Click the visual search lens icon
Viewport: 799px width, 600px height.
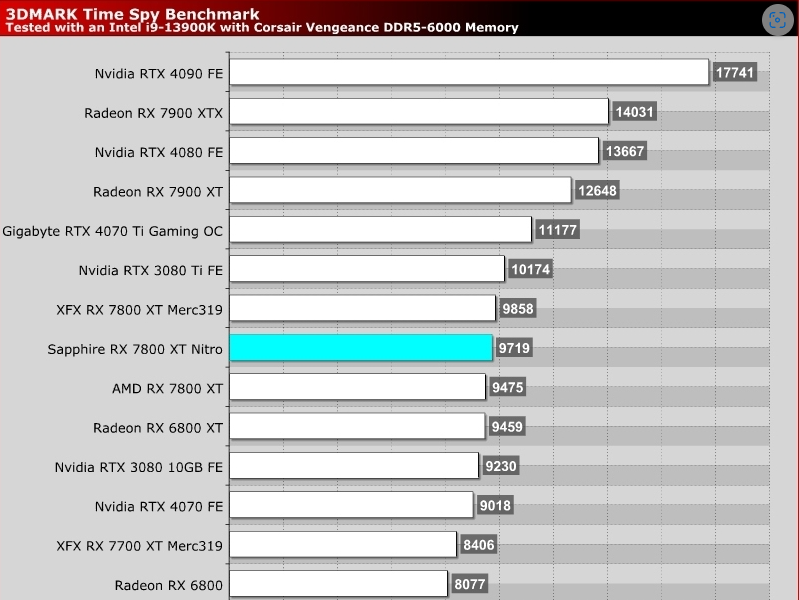[x=777, y=20]
